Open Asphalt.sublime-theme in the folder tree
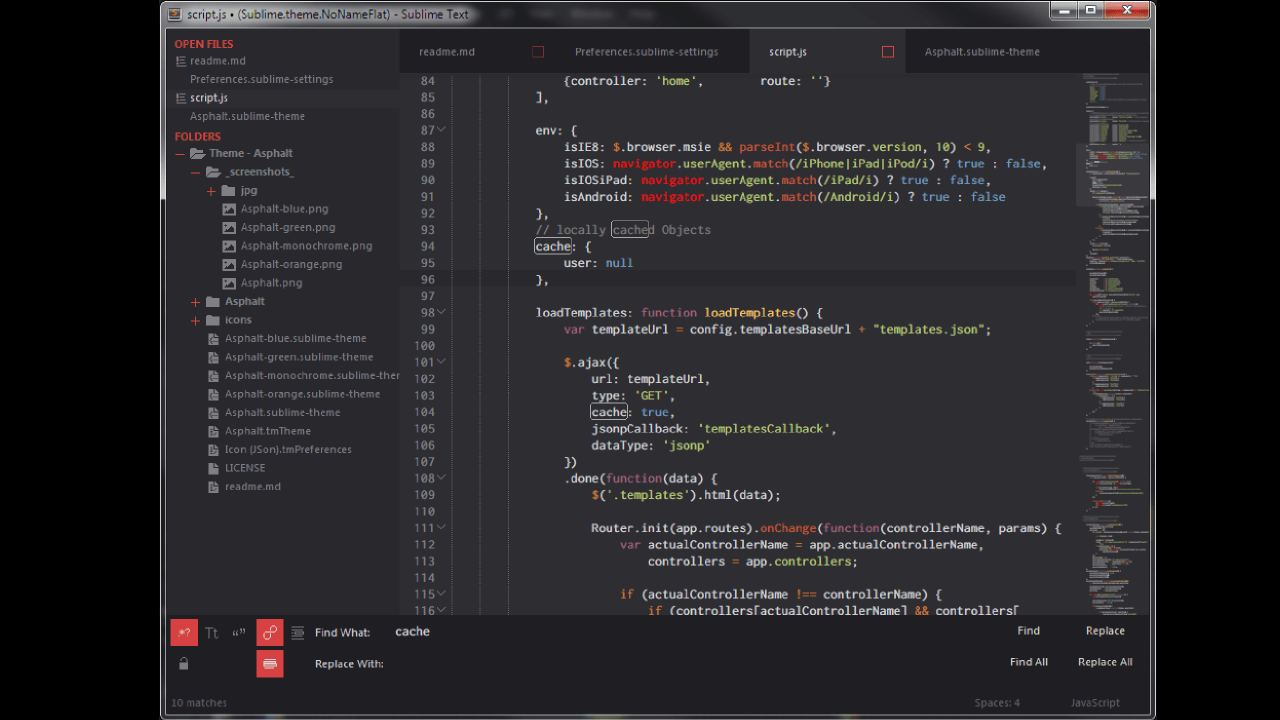The width and height of the screenshot is (1280, 720). (x=282, y=413)
